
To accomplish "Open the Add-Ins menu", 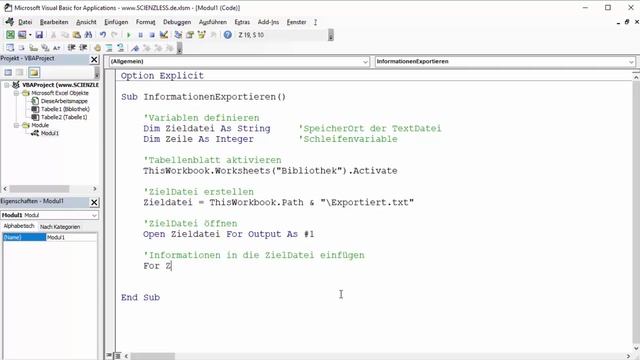I will coord(268,22).
